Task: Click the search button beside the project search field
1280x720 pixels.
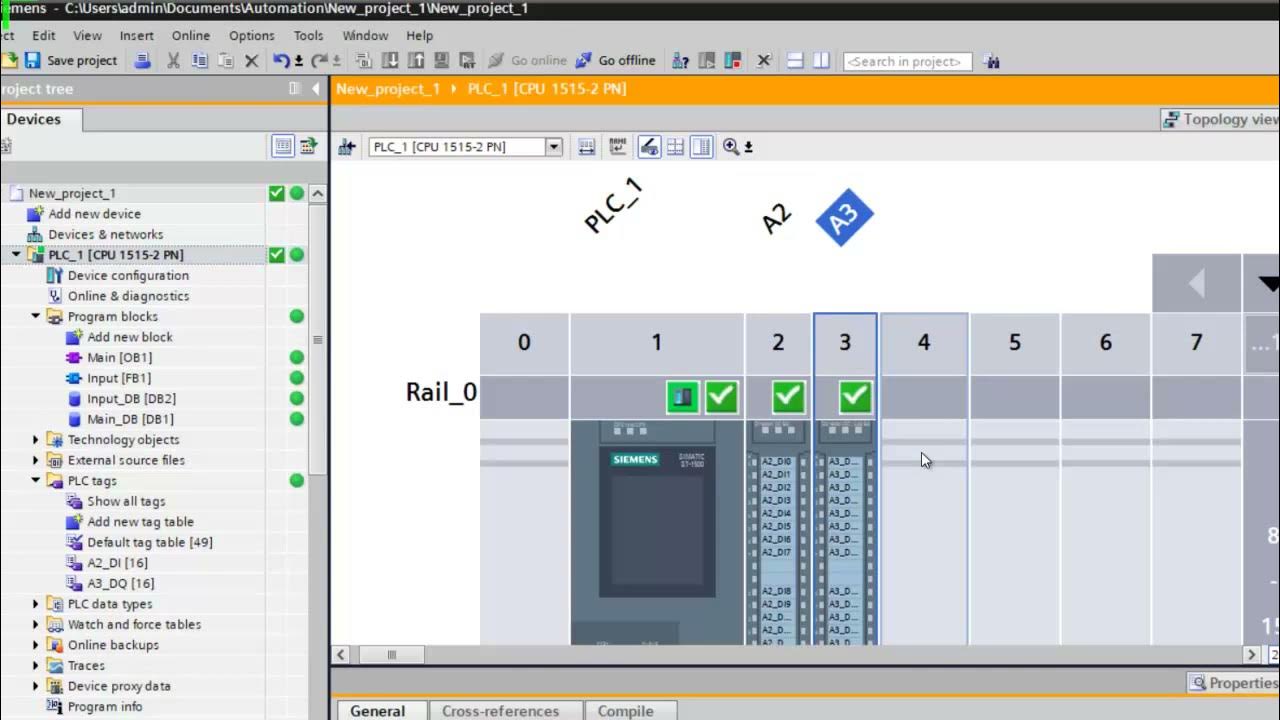Action: (991, 61)
